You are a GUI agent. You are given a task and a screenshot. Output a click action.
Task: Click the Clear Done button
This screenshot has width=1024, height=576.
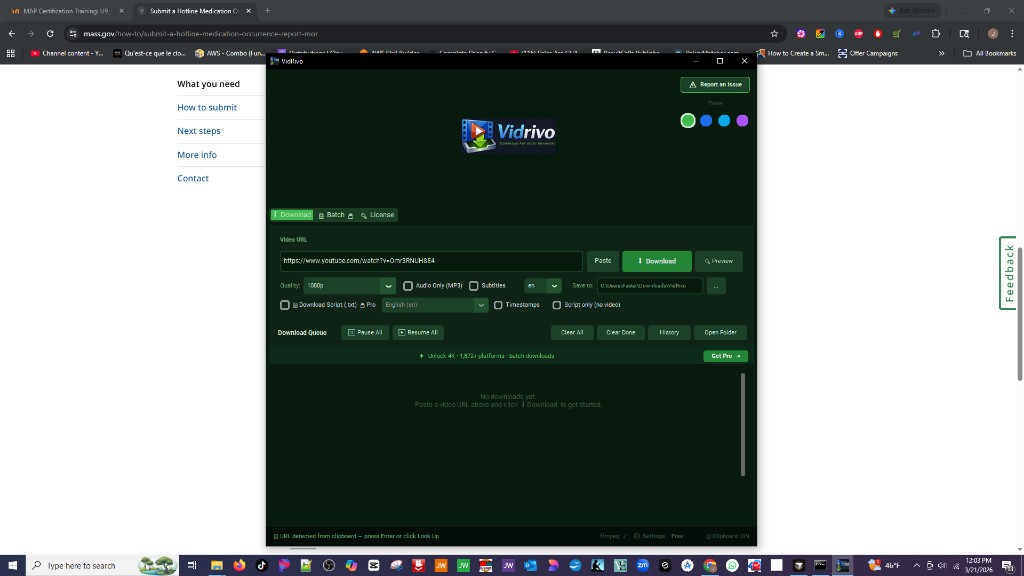620,332
